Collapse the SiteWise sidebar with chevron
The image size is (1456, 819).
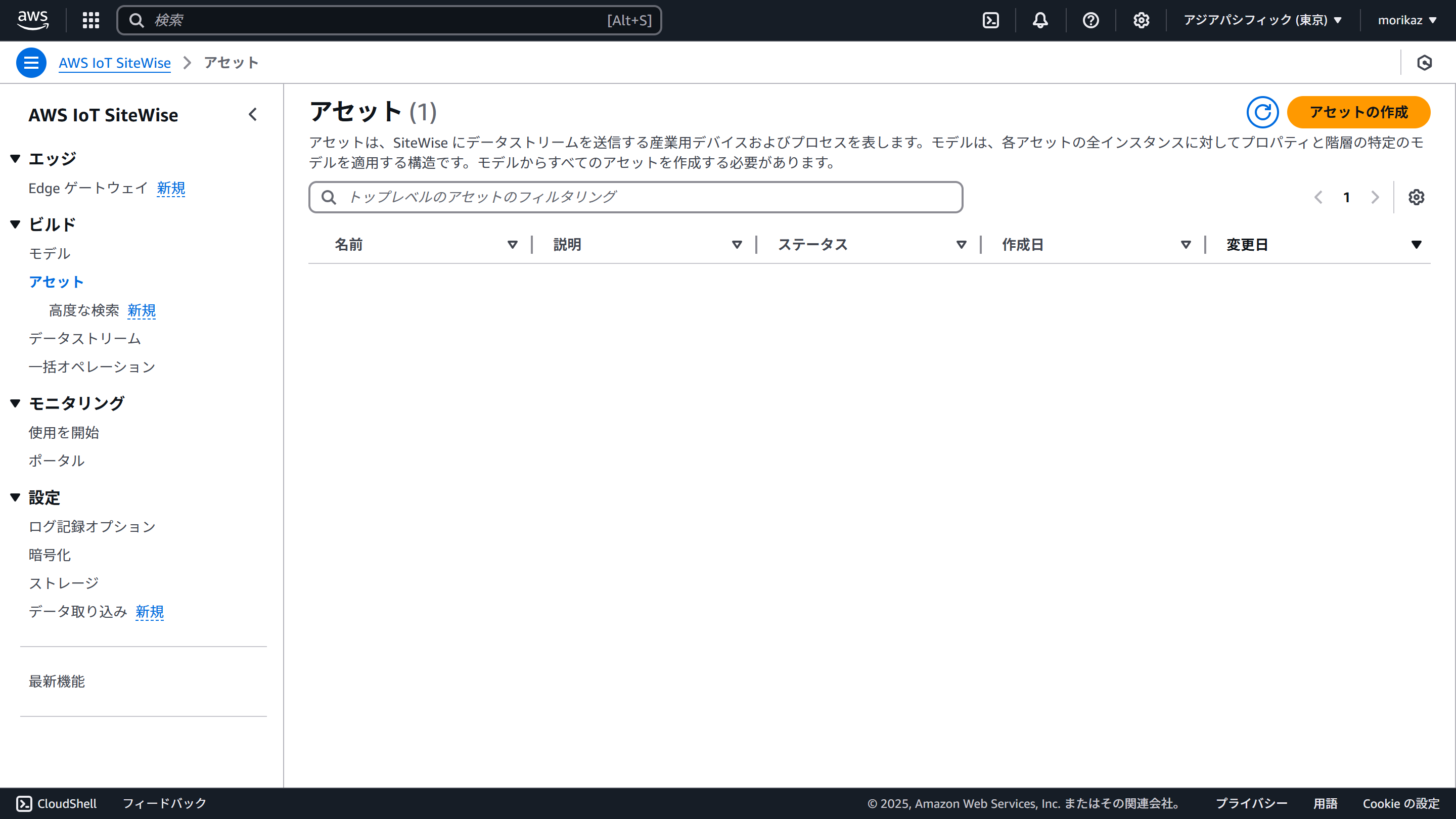[253, 115]
